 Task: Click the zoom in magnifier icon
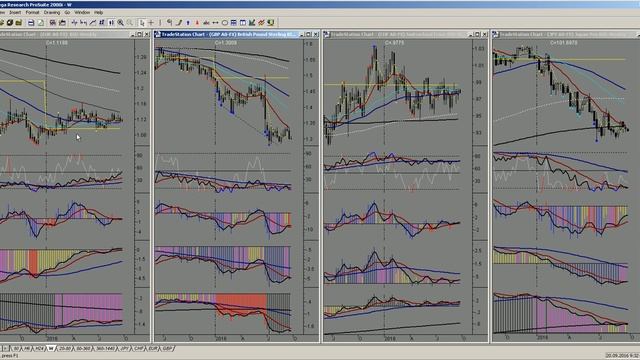pos(120,22)
